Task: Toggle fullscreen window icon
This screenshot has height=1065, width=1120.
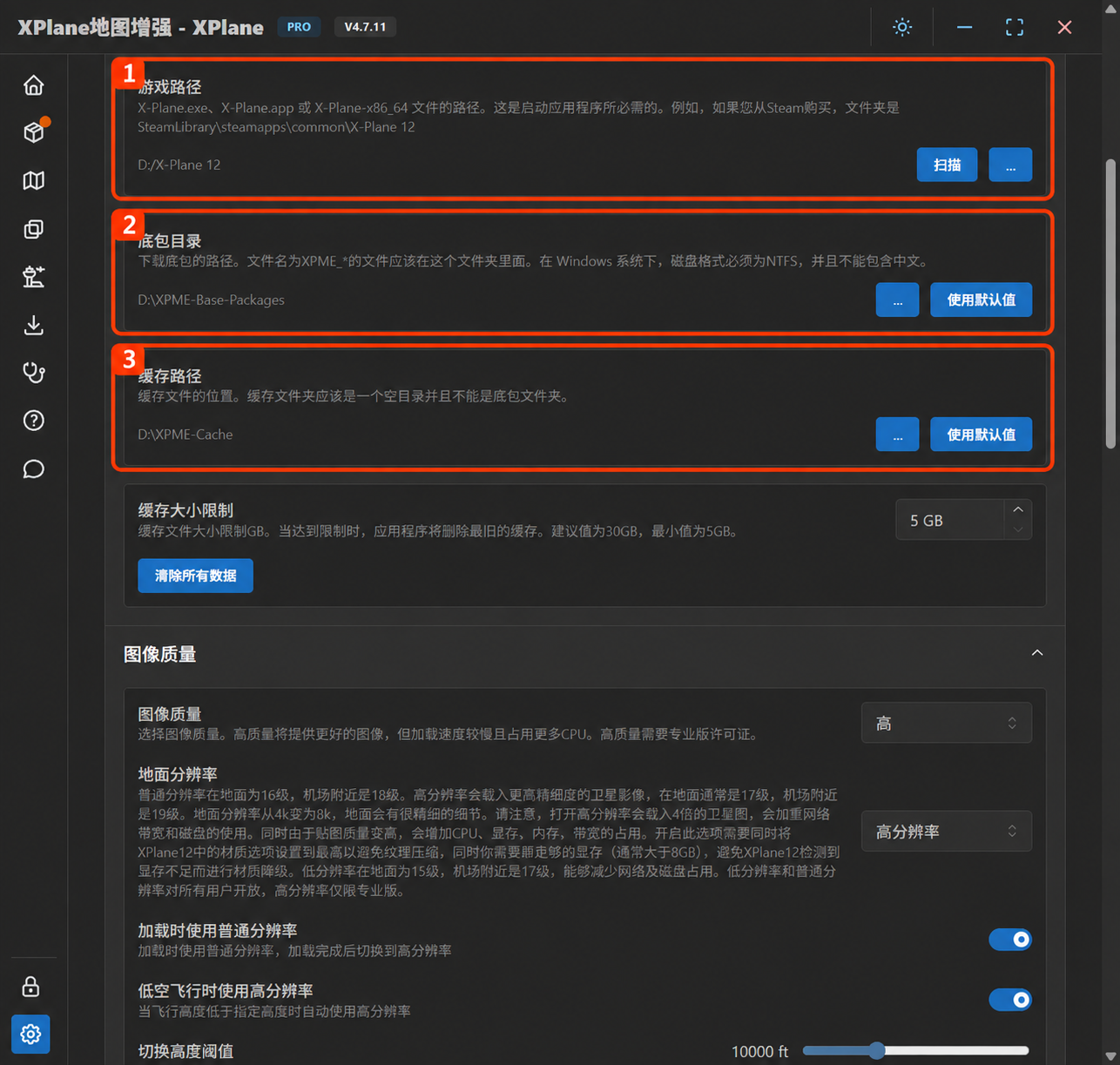Action: 1015,27
